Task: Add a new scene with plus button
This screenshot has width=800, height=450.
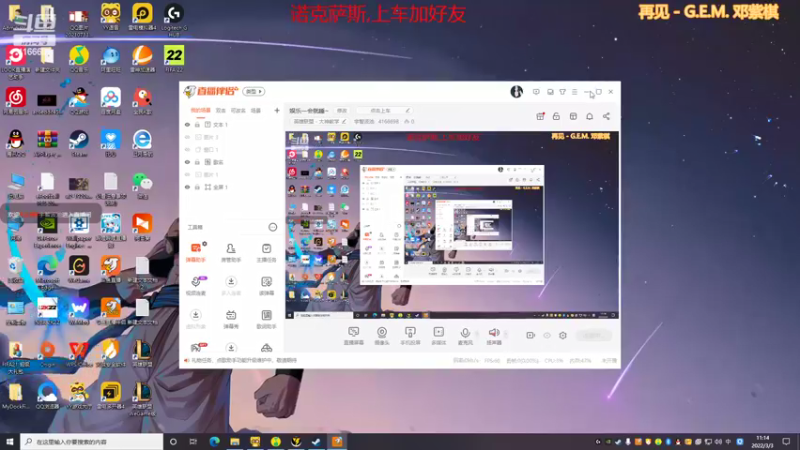Action: tap(277, 110)
